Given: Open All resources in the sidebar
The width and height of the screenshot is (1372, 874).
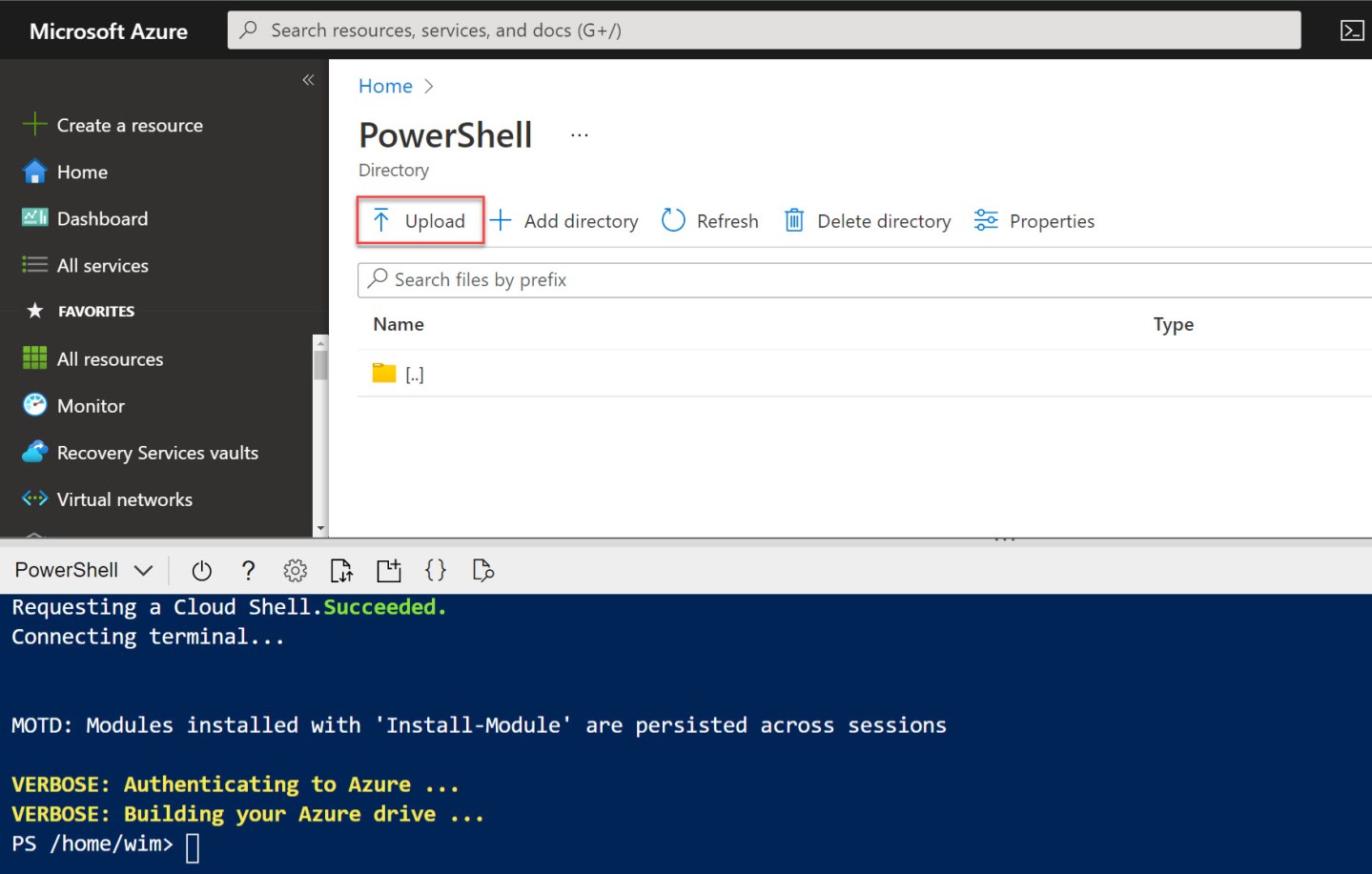Looking at the screenshot, I should [110, 359].
